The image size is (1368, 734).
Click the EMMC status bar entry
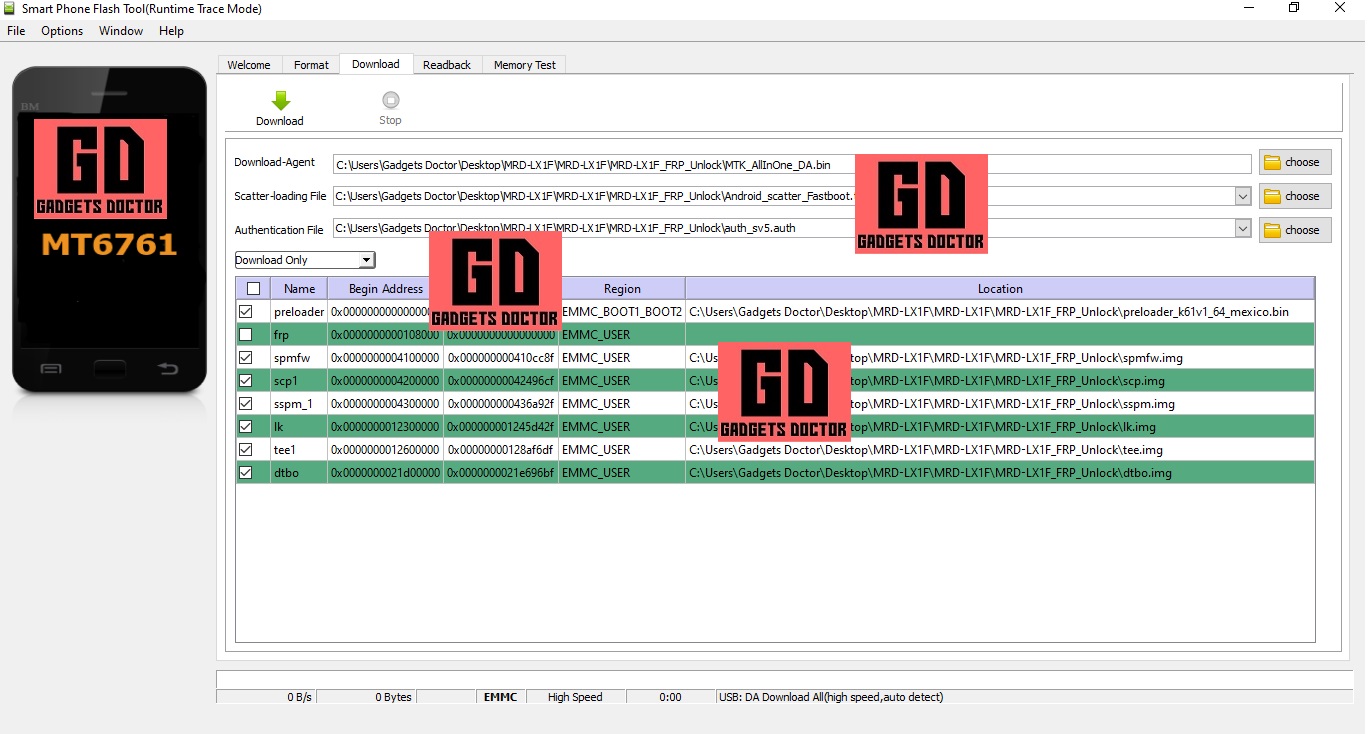500,697
